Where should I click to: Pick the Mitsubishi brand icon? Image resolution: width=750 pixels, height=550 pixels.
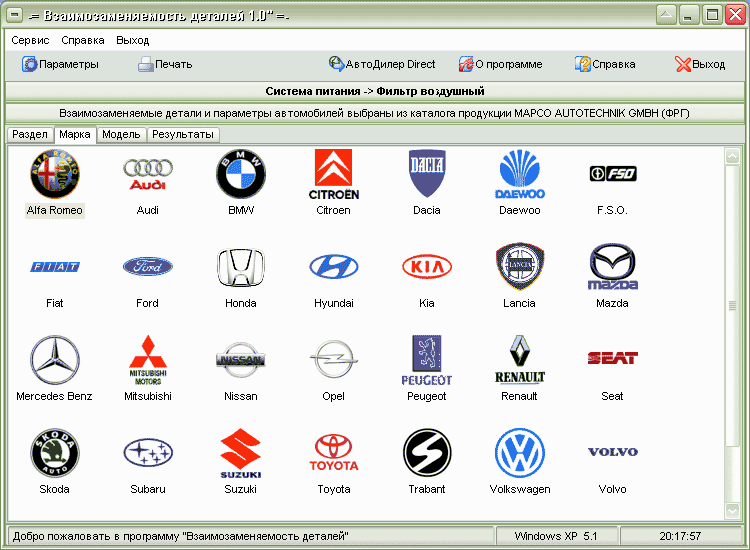148,360
